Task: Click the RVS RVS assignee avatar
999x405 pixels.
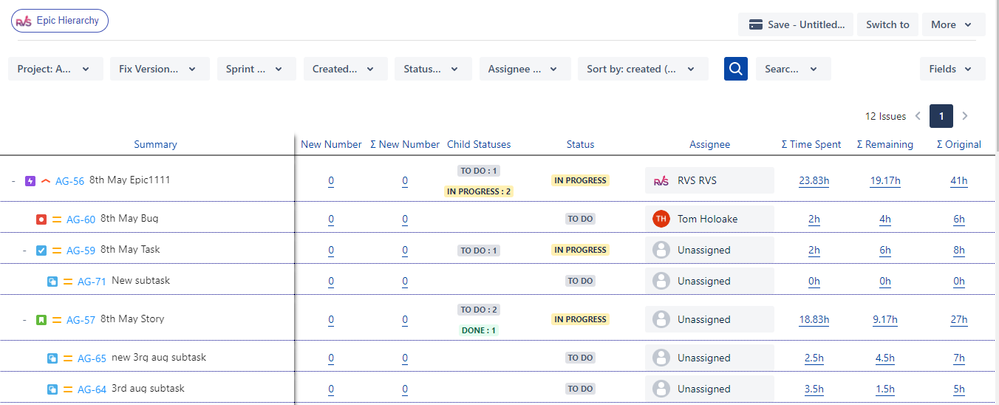Action: [x=660, y=181]
